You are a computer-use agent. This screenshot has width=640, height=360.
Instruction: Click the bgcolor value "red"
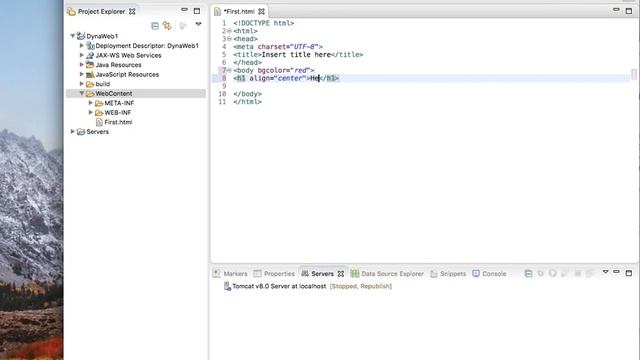(x=300, y=70)
